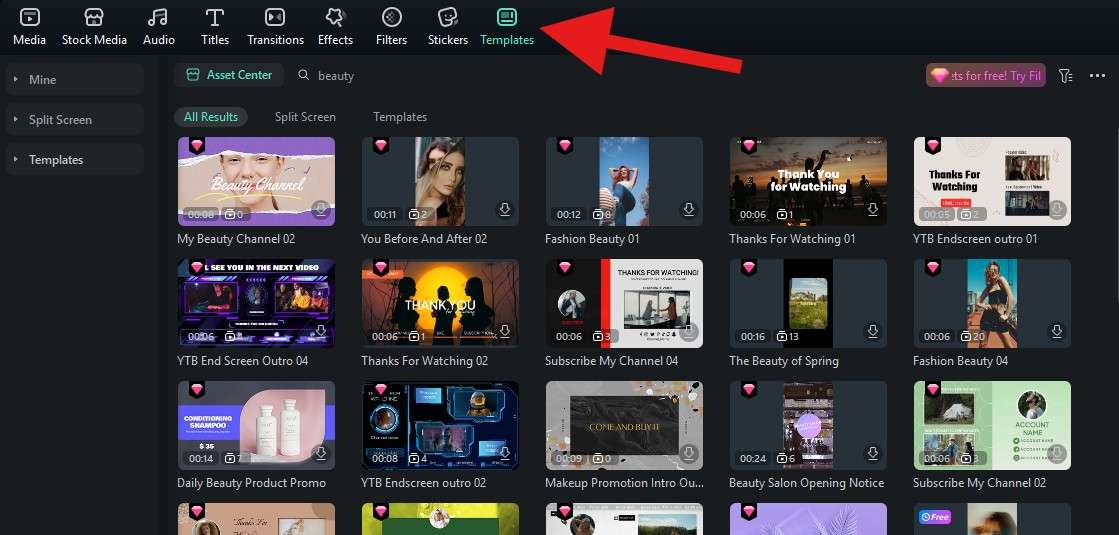Select Fashion Beauty 04 thumbnail
The height and width of the screenshot is (535, 1119).
point(992,303)
